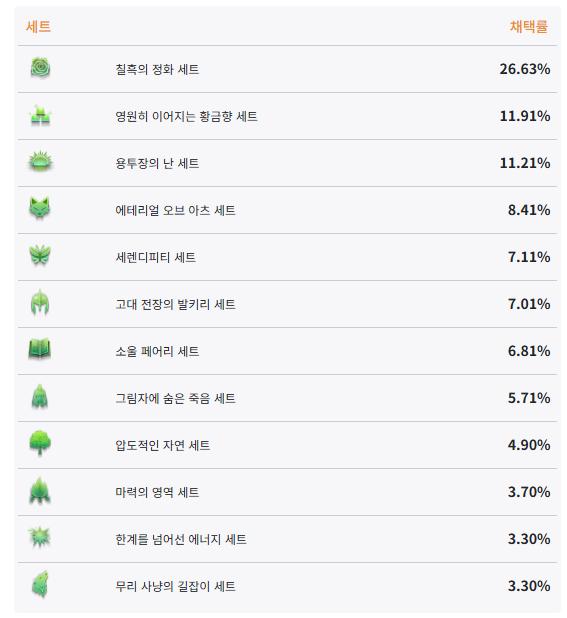Image resolution: width=567 pixels, height=618 pixels.
Task: Open the 칠흑의 정화 세트 name link
Action: 157,69
